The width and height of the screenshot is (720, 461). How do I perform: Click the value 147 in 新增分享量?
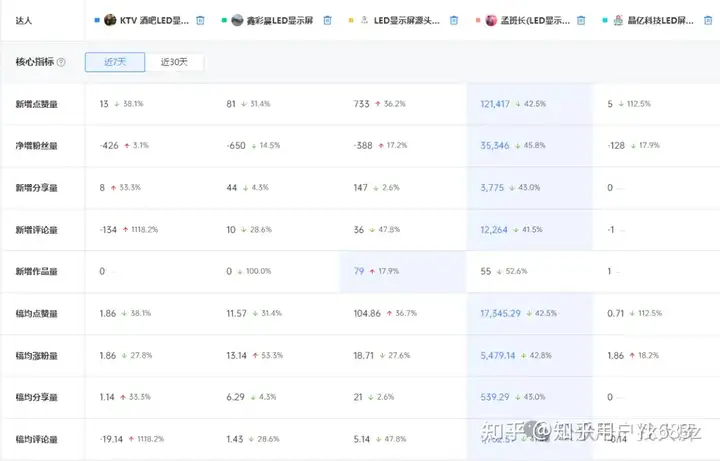pos(360,188)
